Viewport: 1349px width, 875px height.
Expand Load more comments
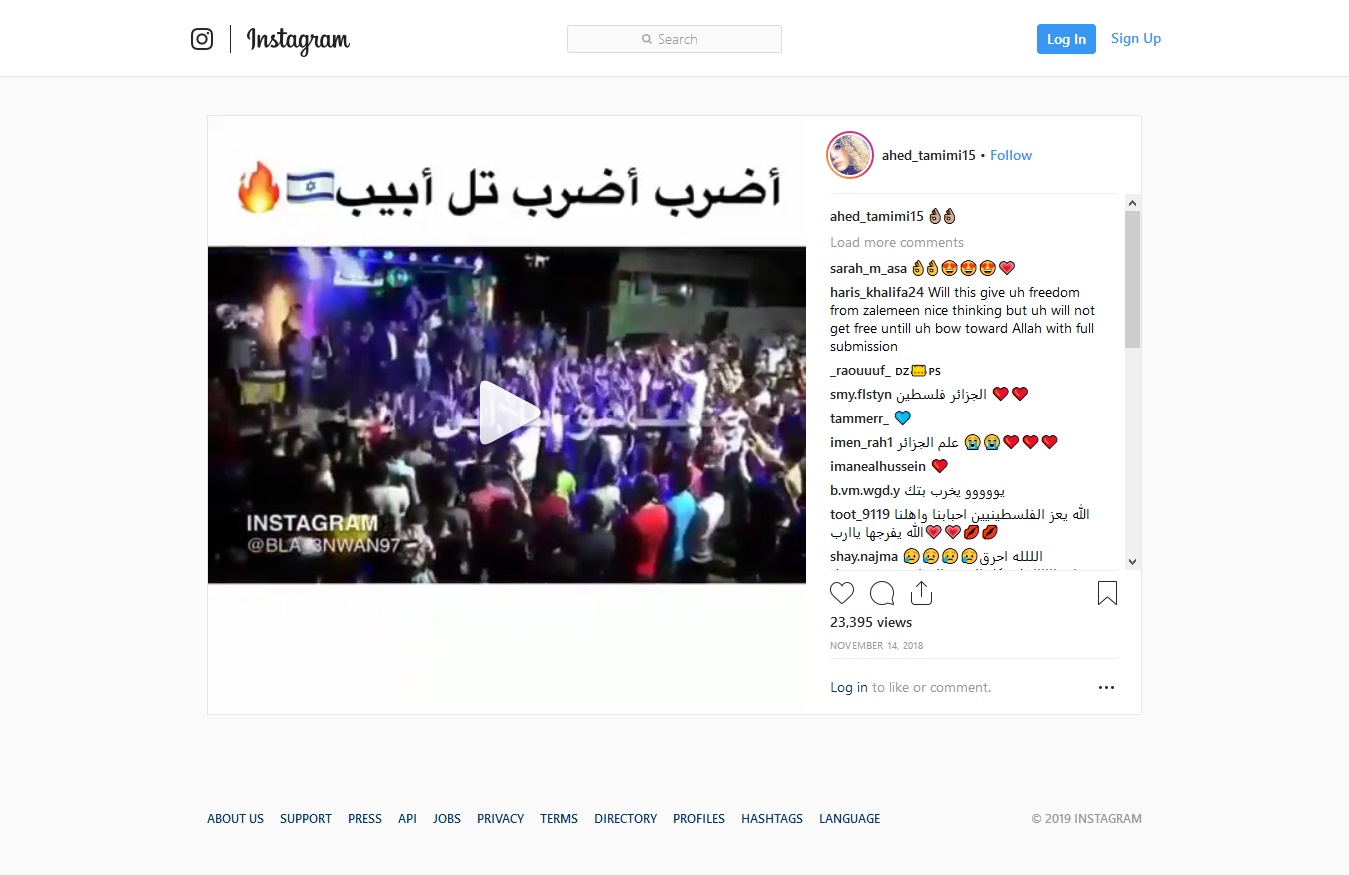[897, 242]
